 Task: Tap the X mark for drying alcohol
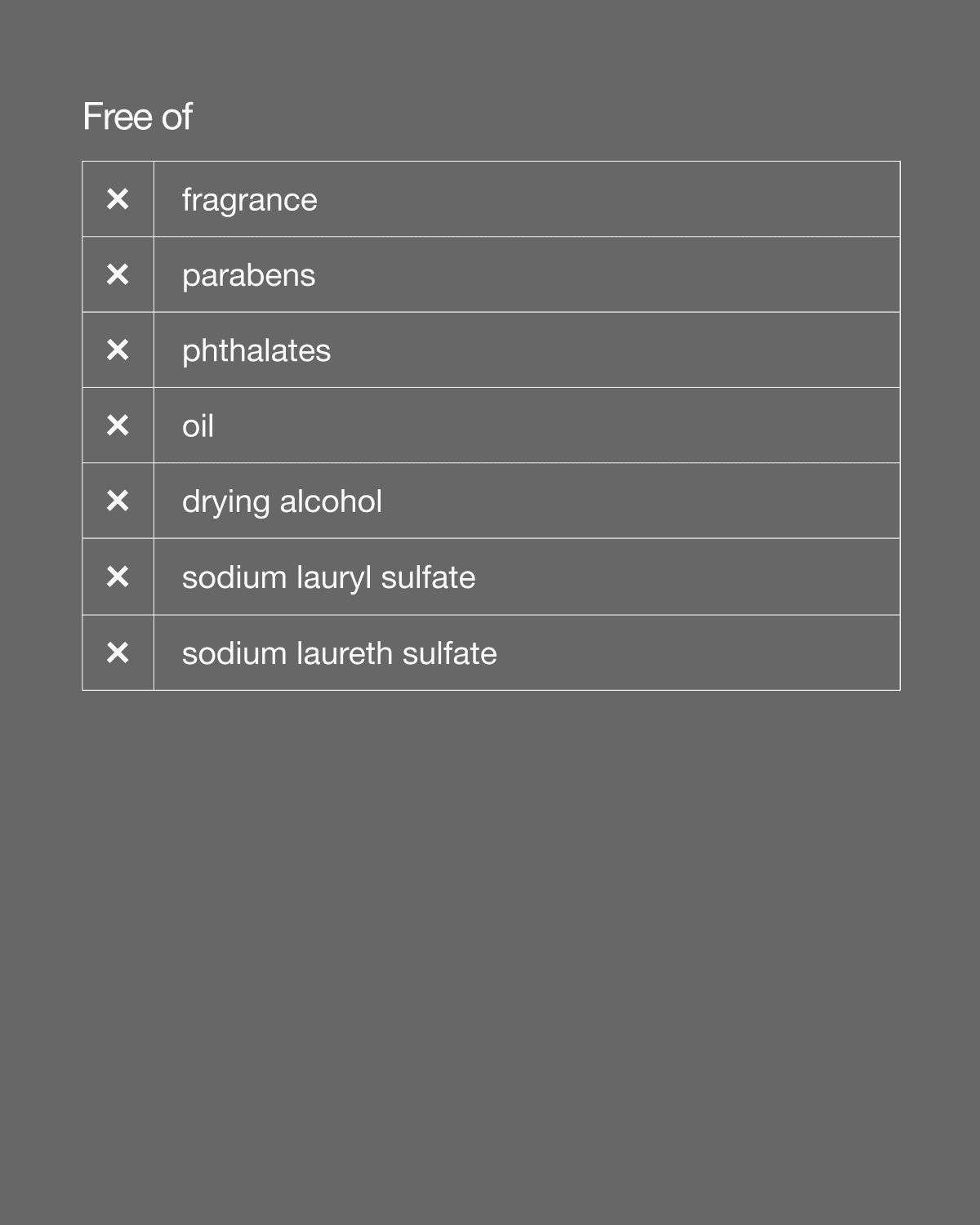(x=118, y=501)
